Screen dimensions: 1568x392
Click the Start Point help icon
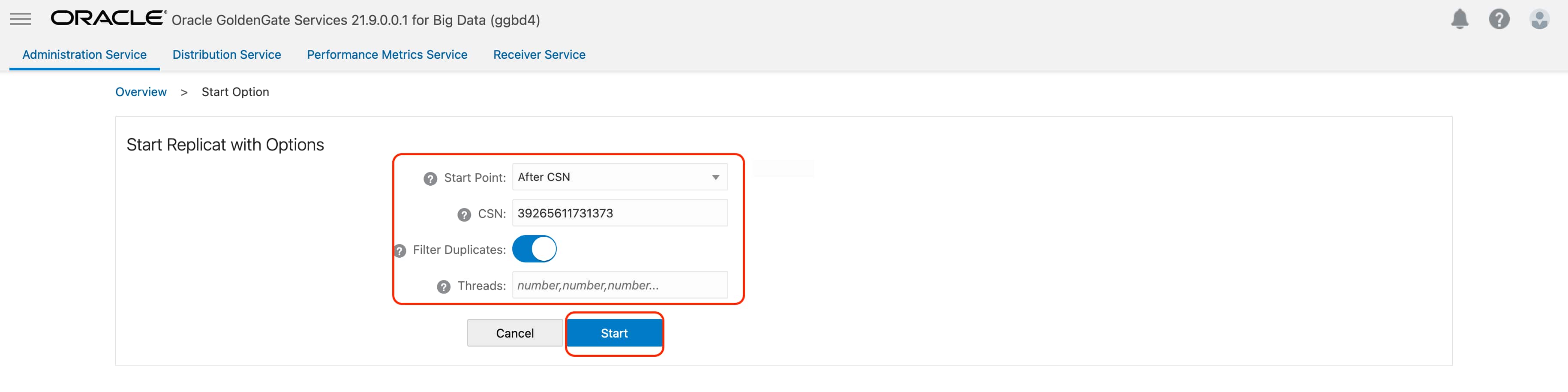[x=430, y=178]
